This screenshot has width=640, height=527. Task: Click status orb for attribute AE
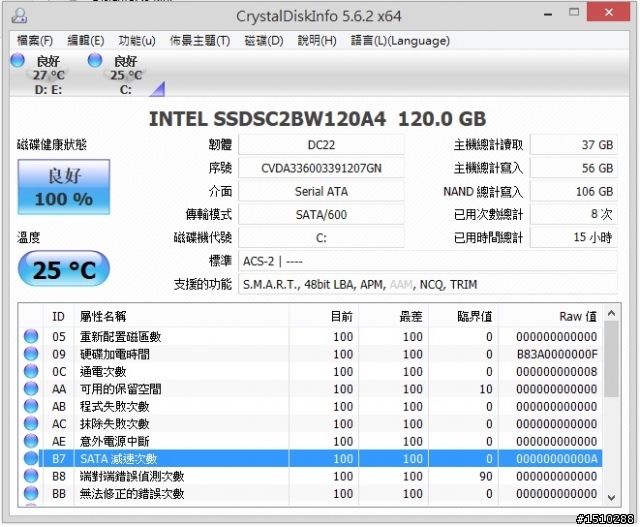[x=31, y=441]
